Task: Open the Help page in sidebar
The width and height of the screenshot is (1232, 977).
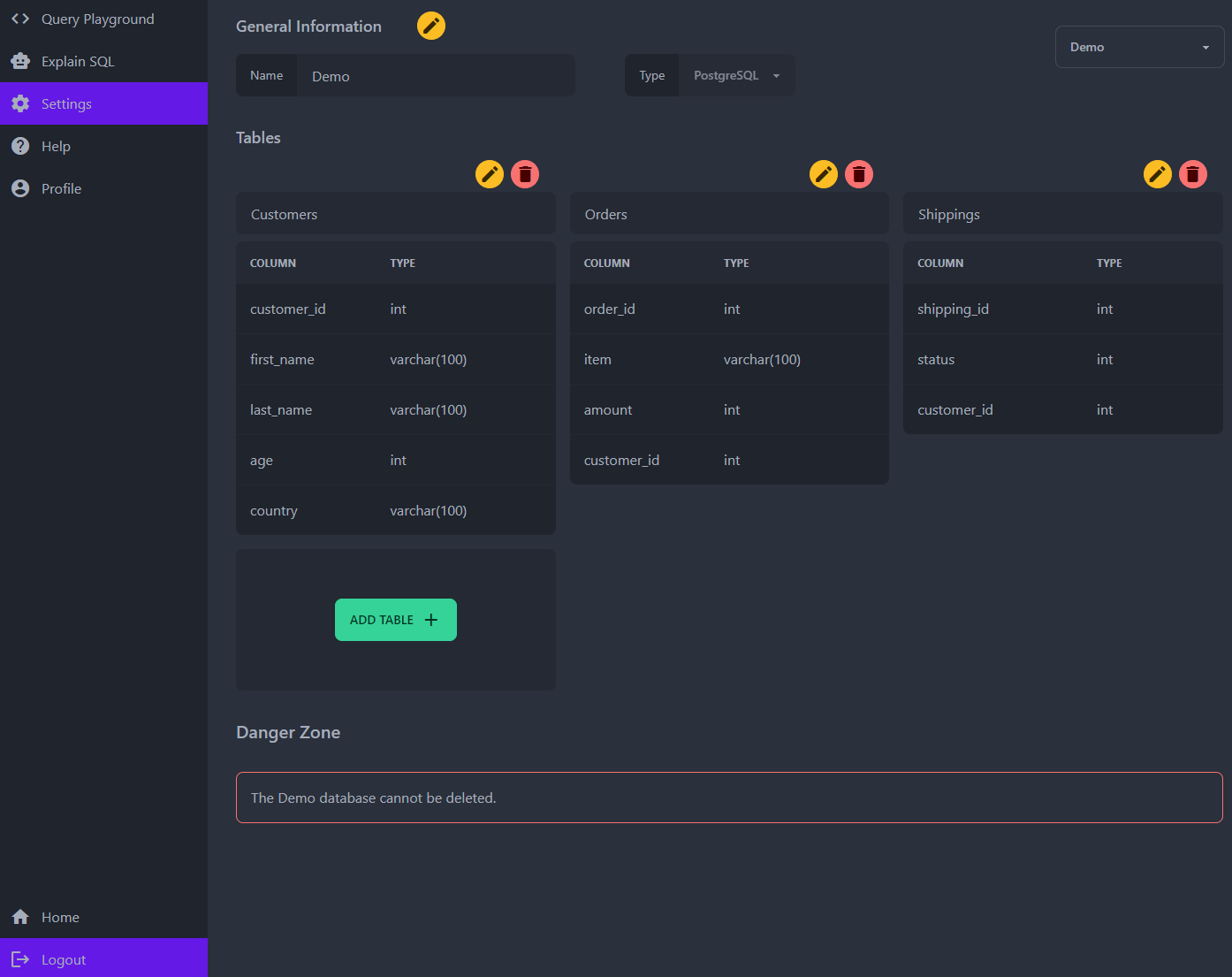Action: pyautogui.click(x=56, y=146)
